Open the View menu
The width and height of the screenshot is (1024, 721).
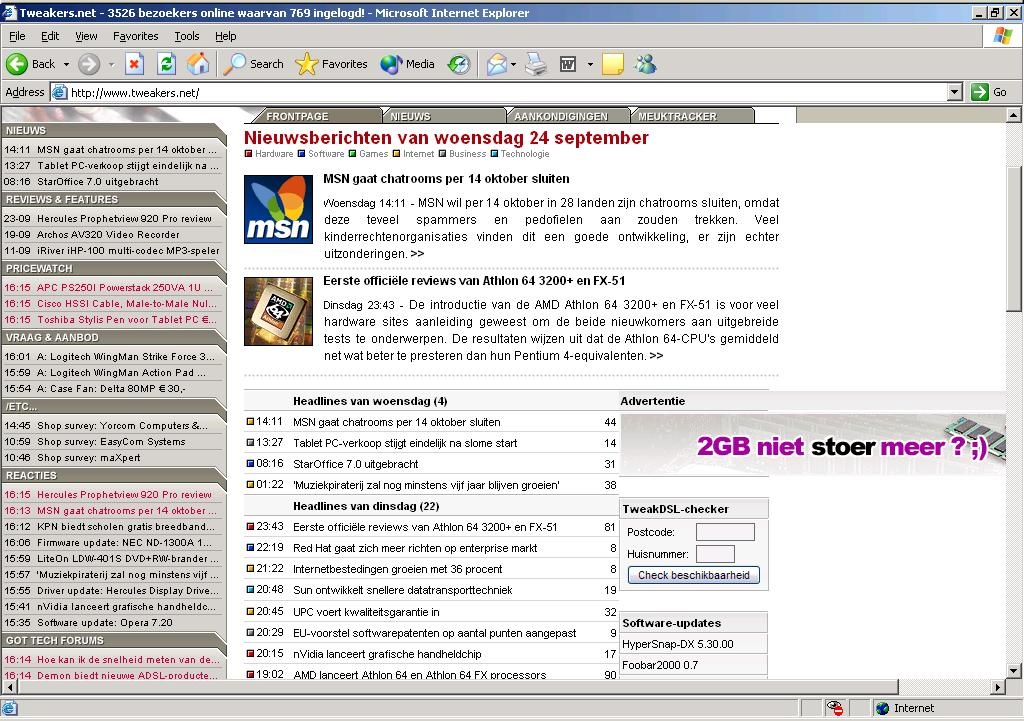(x=86, y=36)
